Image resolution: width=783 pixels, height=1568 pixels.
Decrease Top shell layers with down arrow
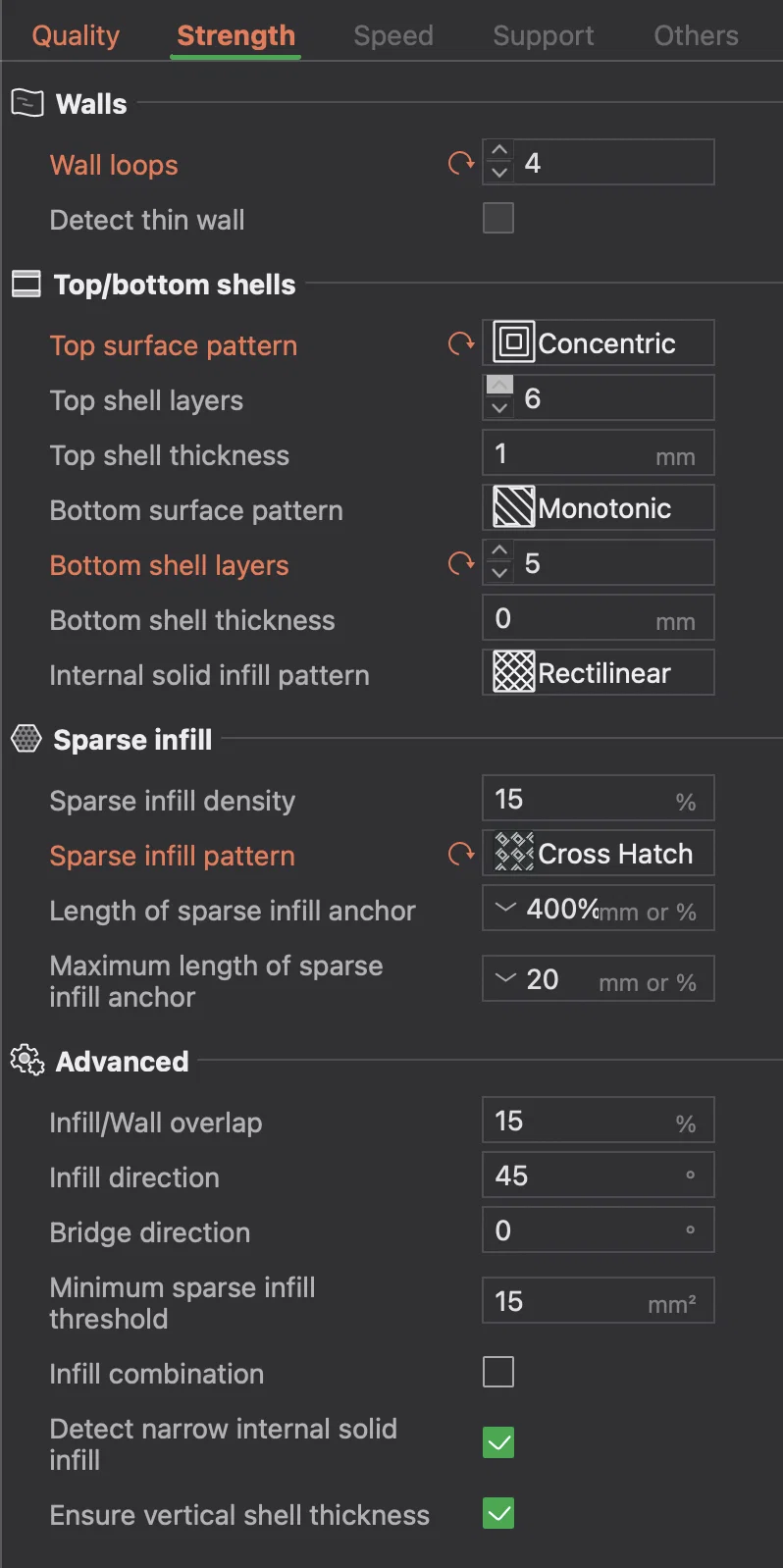pos(499,408)
